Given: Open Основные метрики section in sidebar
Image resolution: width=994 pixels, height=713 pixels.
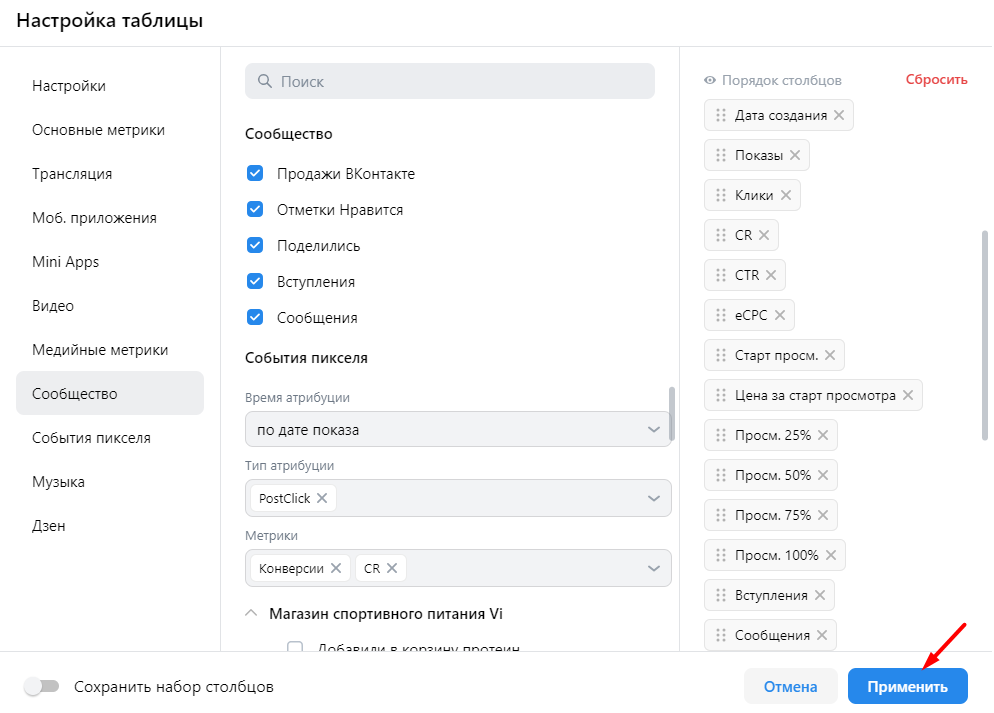Looking at the screenshot, I should pos(98,130).
